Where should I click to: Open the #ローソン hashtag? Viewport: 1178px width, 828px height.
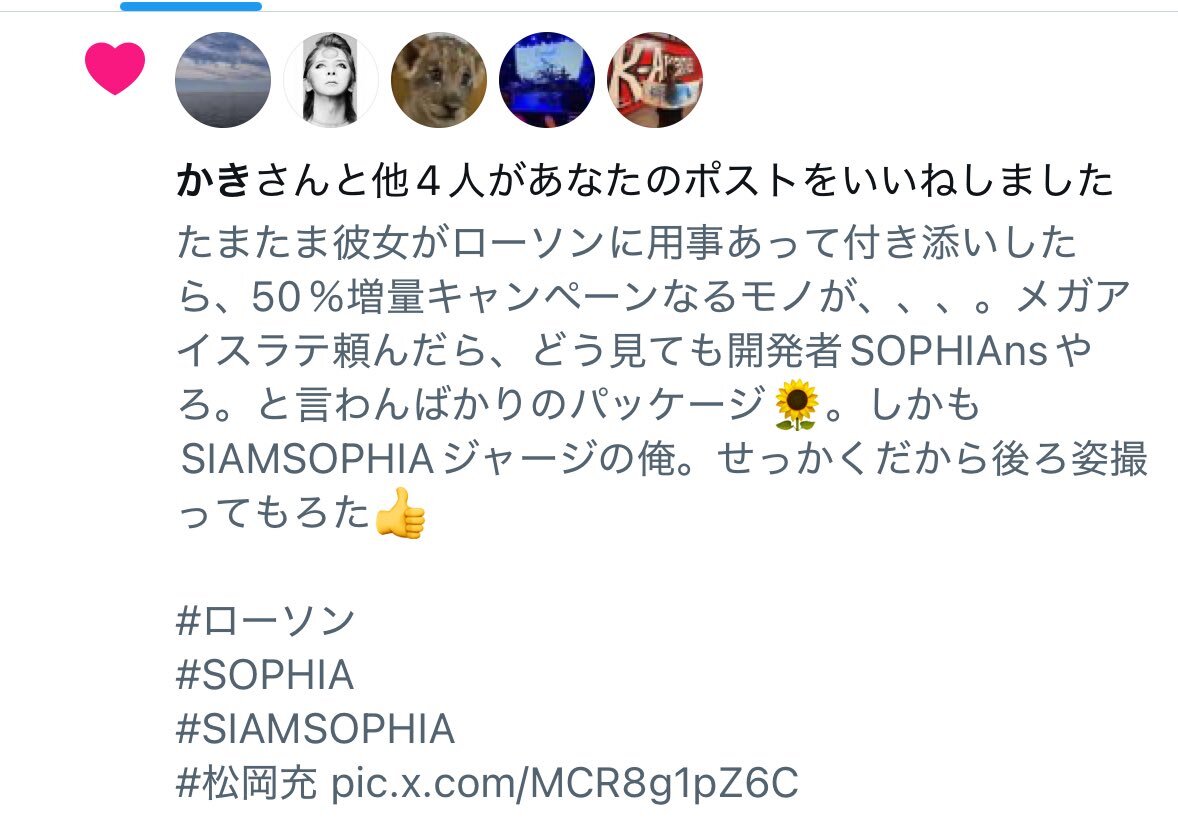click(265, 621)
